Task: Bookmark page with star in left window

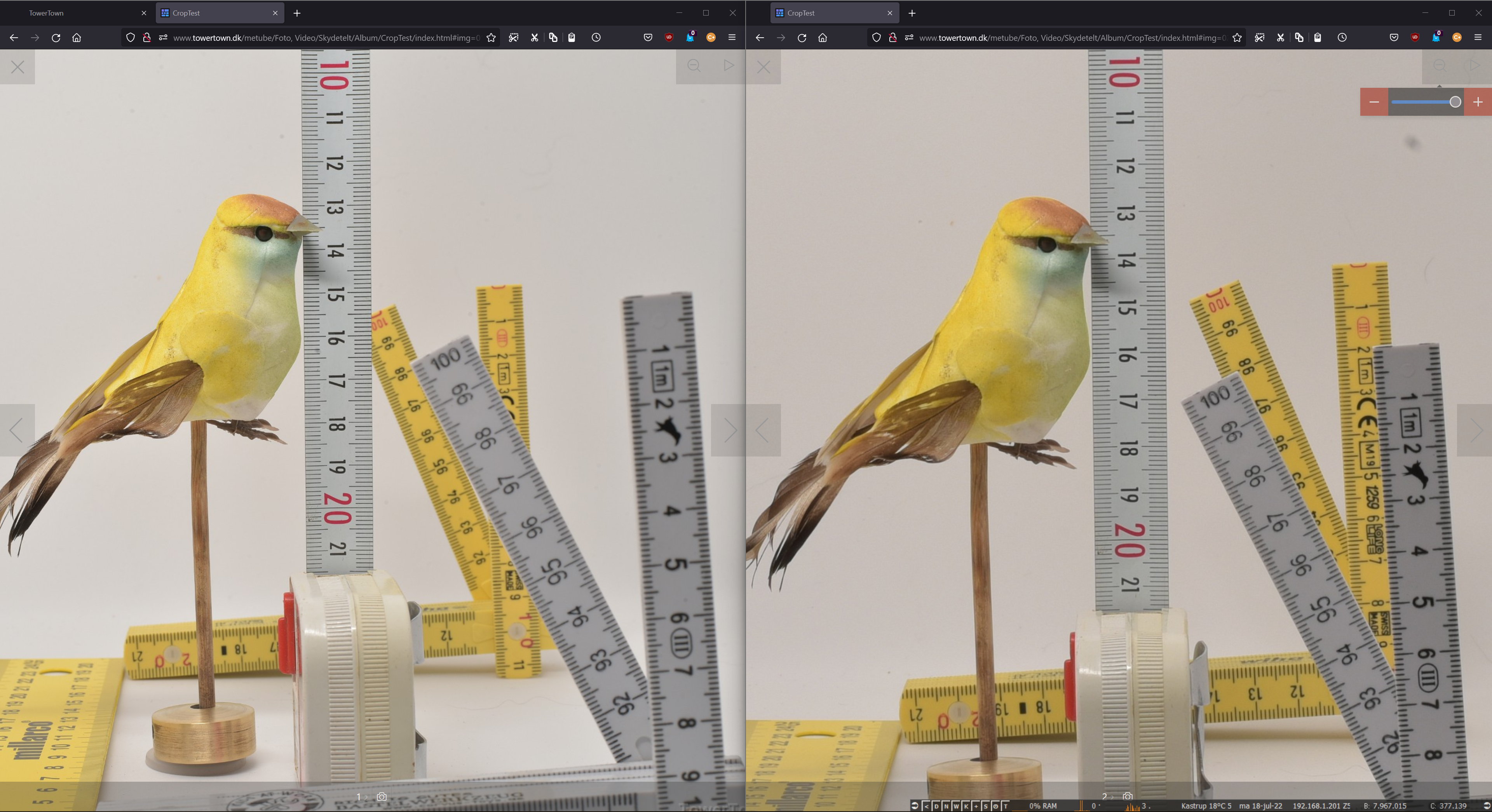Action: (491, 38)
